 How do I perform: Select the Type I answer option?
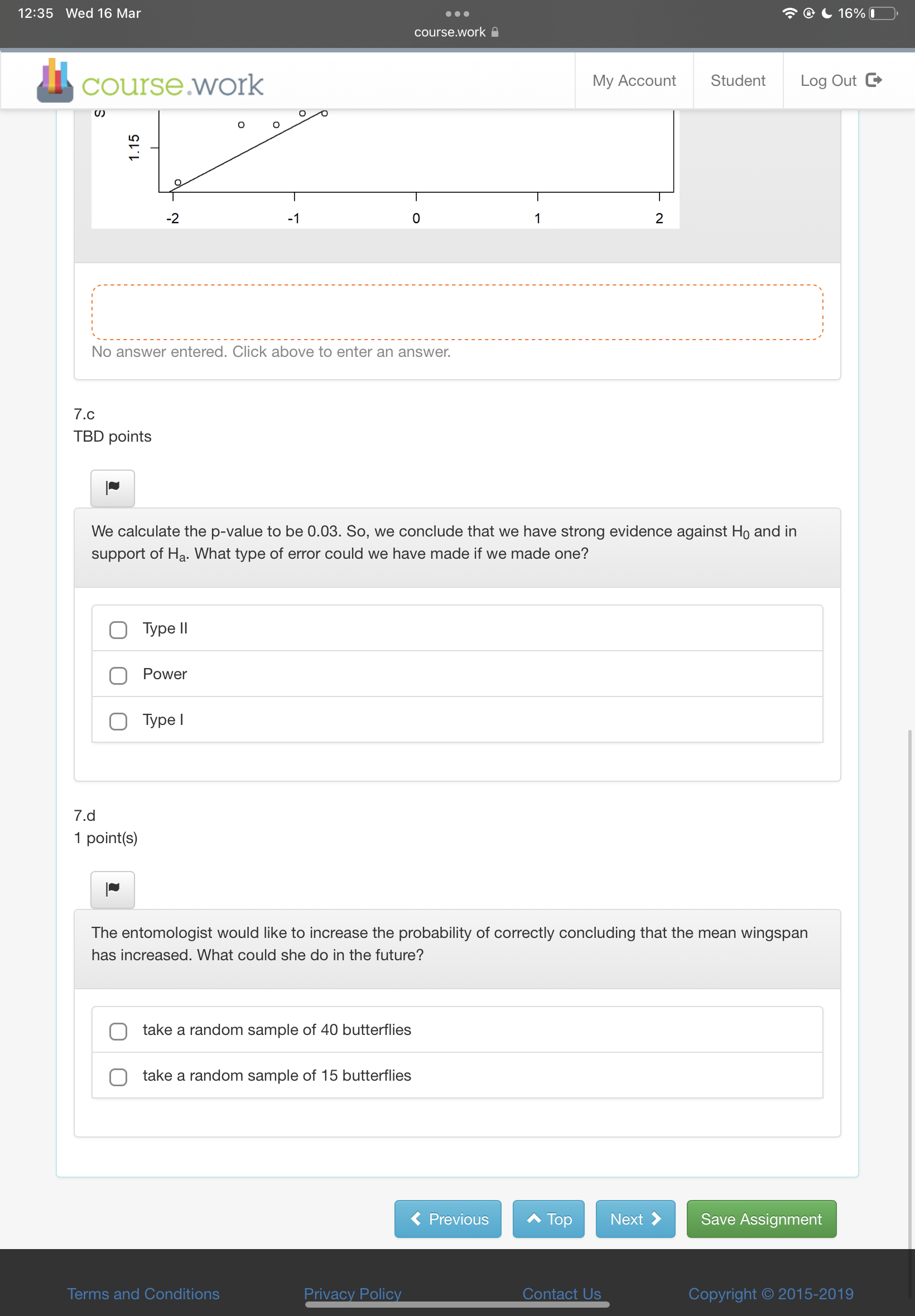pyautogui.click(x=118, y=722)
